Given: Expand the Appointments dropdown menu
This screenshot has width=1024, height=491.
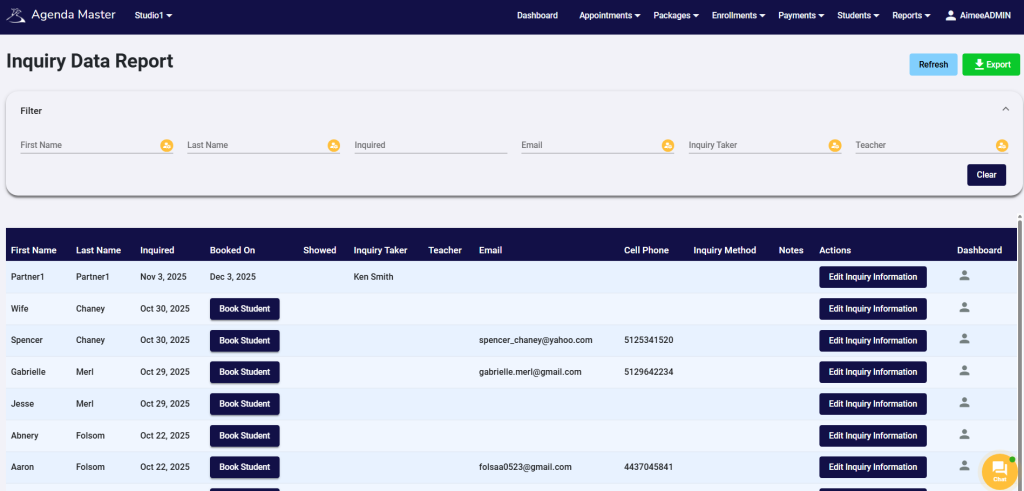Looking at the screenshot, I should [610, 16].
